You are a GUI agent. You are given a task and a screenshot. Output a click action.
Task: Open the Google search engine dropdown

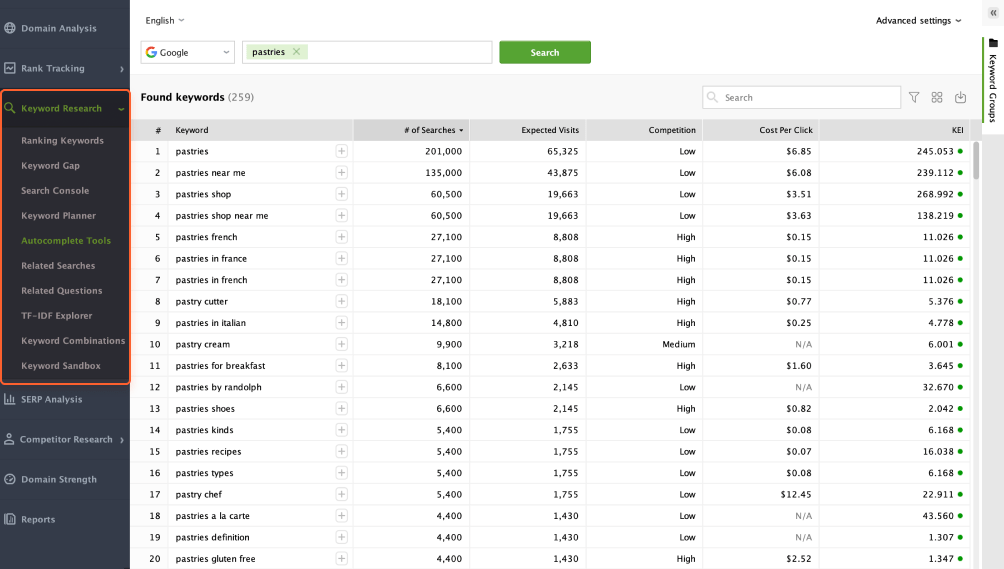pos(187,53)
